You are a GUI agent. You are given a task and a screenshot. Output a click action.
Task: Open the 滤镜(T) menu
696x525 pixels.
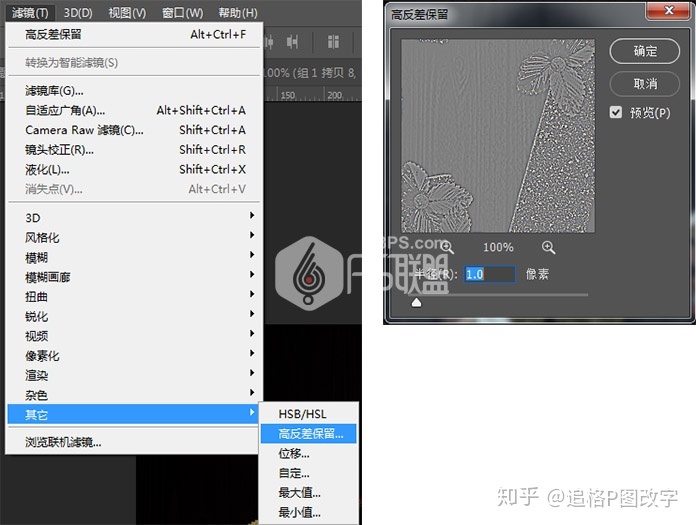[30, 13]
